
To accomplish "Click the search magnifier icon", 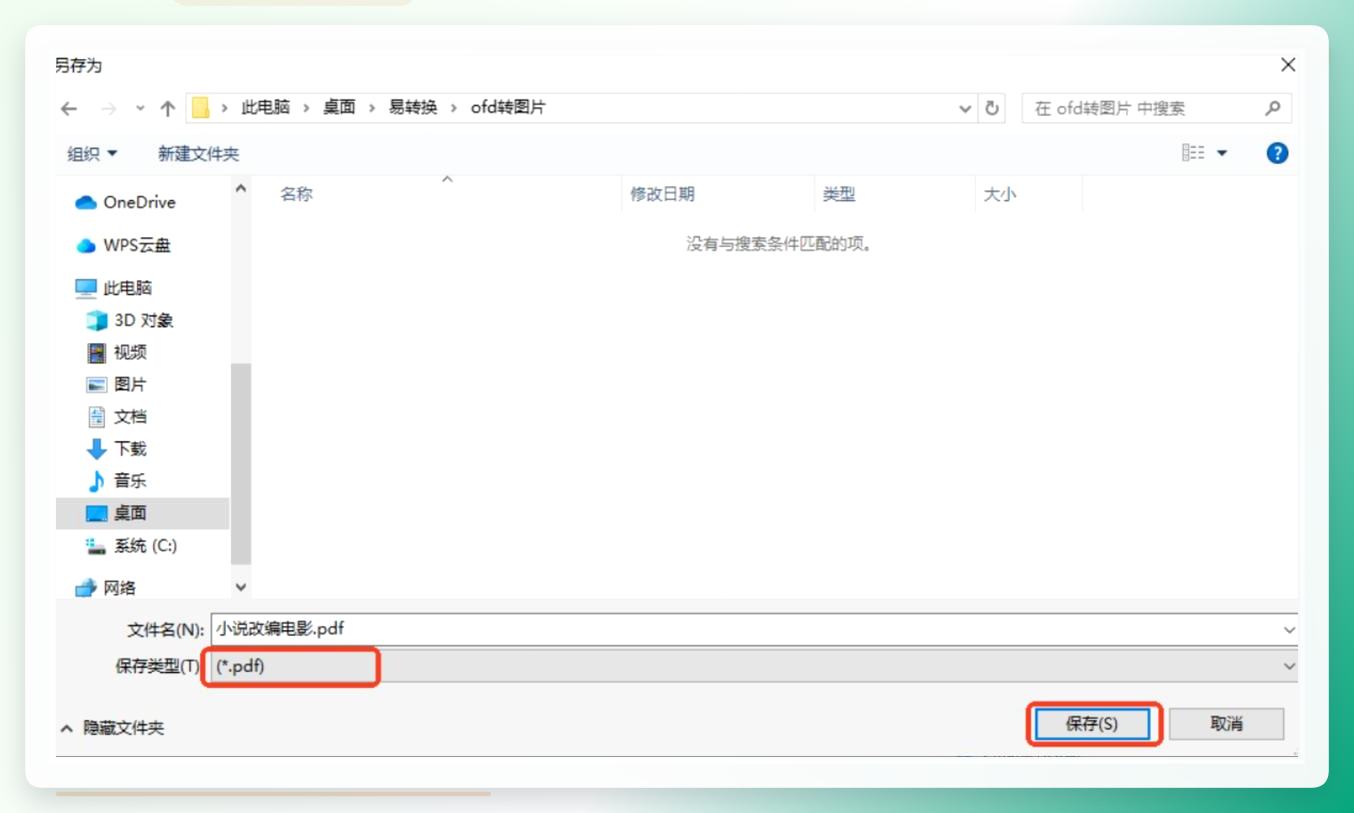I will 1273,108.
